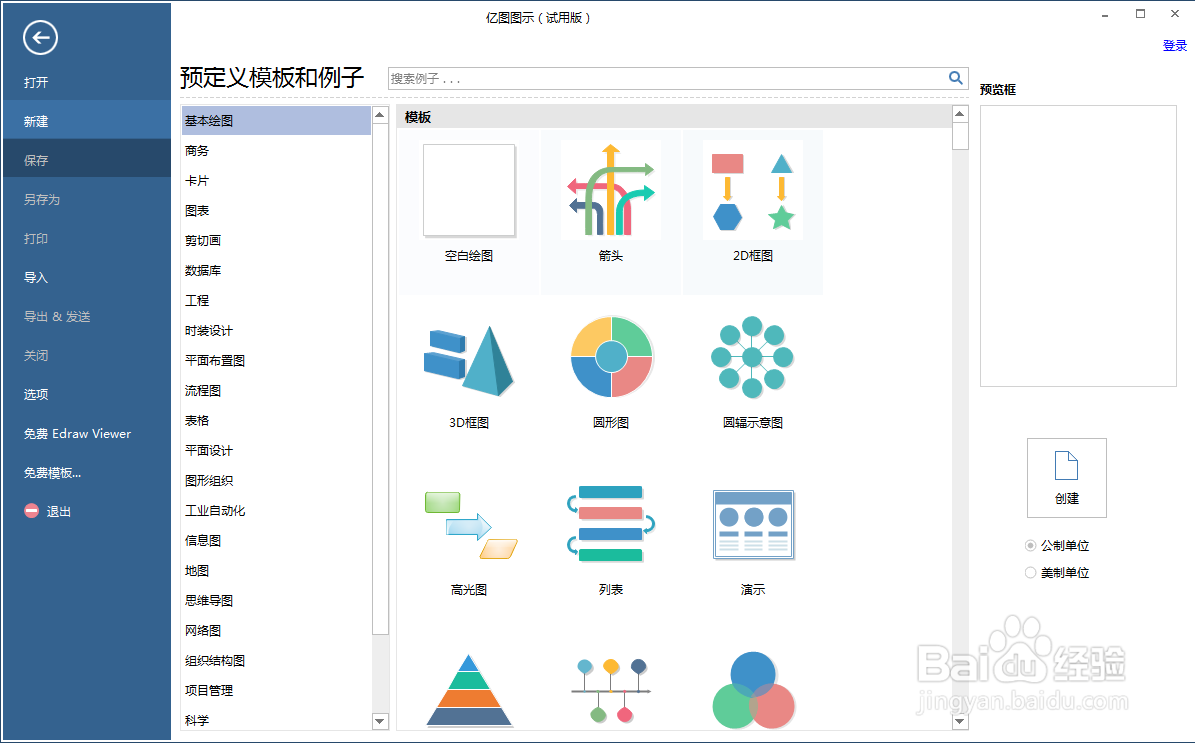
Task: Click the 创建 create document button
Action: pos(1066,478)
